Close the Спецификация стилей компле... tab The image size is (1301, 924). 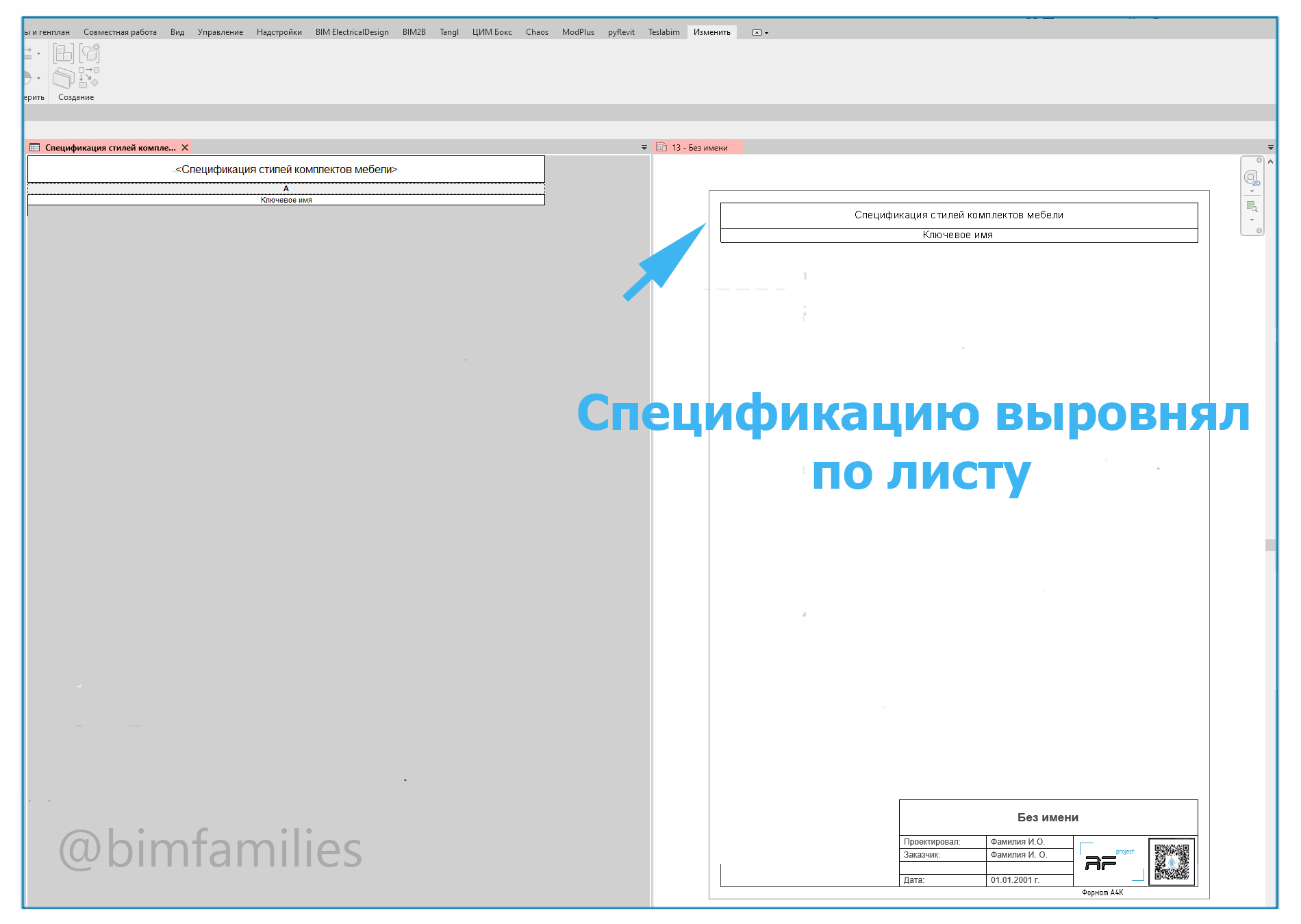[185, 147]
